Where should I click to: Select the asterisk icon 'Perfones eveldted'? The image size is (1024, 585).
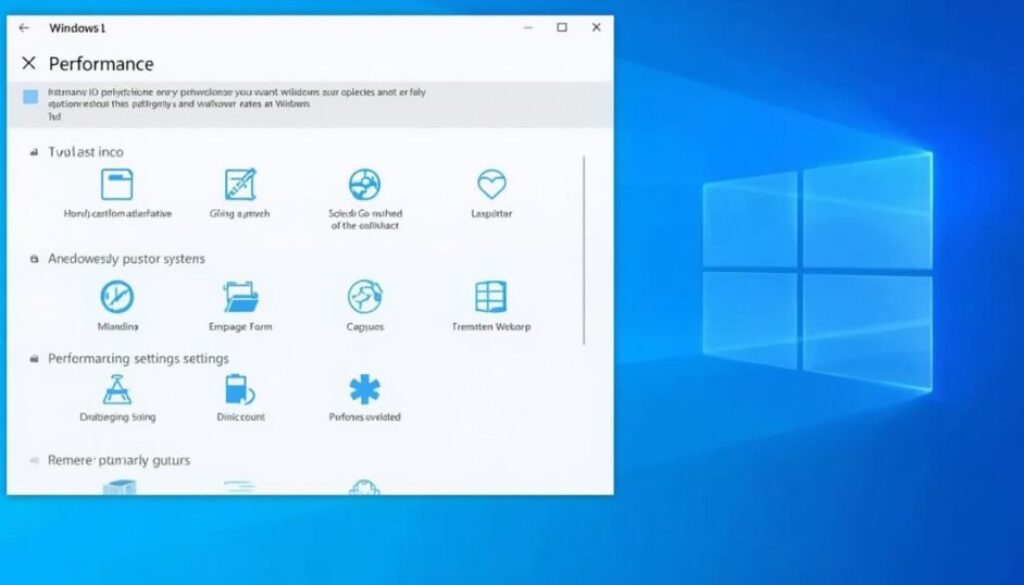point(364,389)
